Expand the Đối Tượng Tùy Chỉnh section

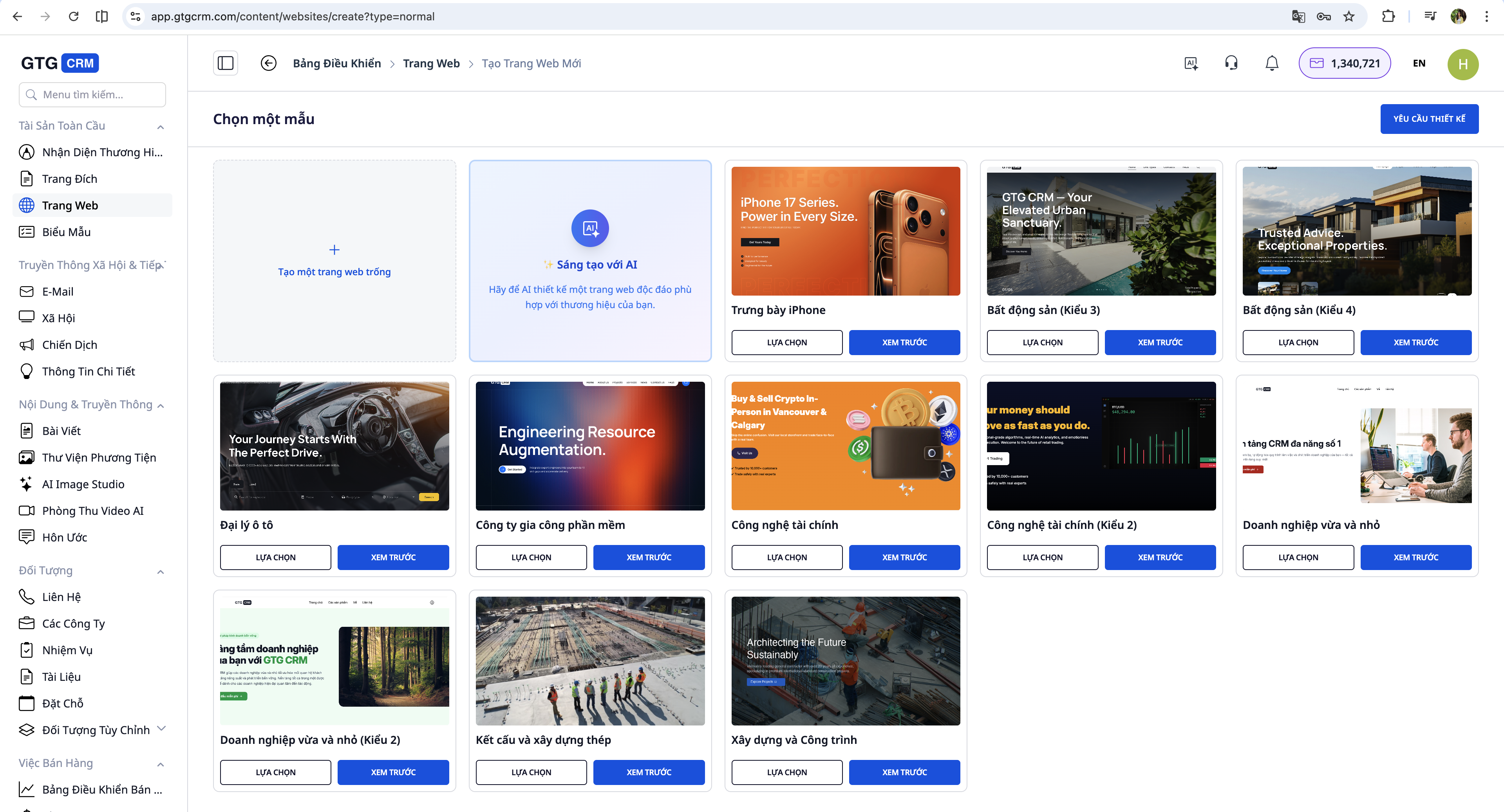pyautogui.click(x=162, y=729)
